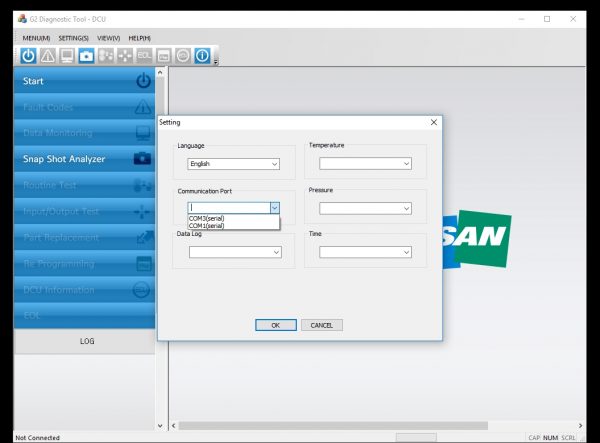
Task: Select Re Programming in the sidebar
Action: point(85,264)
